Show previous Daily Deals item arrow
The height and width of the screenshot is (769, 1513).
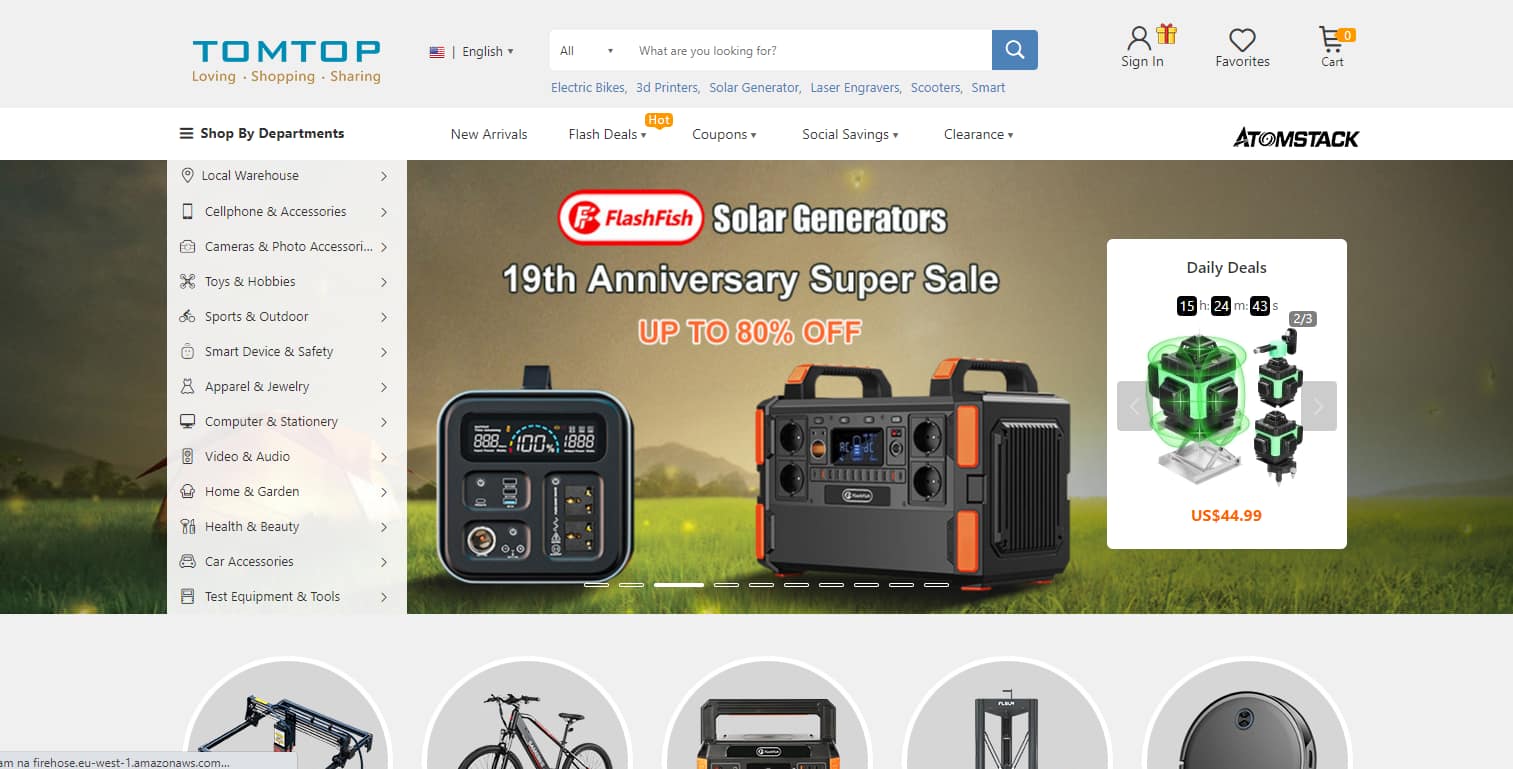click(x=1134, y=406)
